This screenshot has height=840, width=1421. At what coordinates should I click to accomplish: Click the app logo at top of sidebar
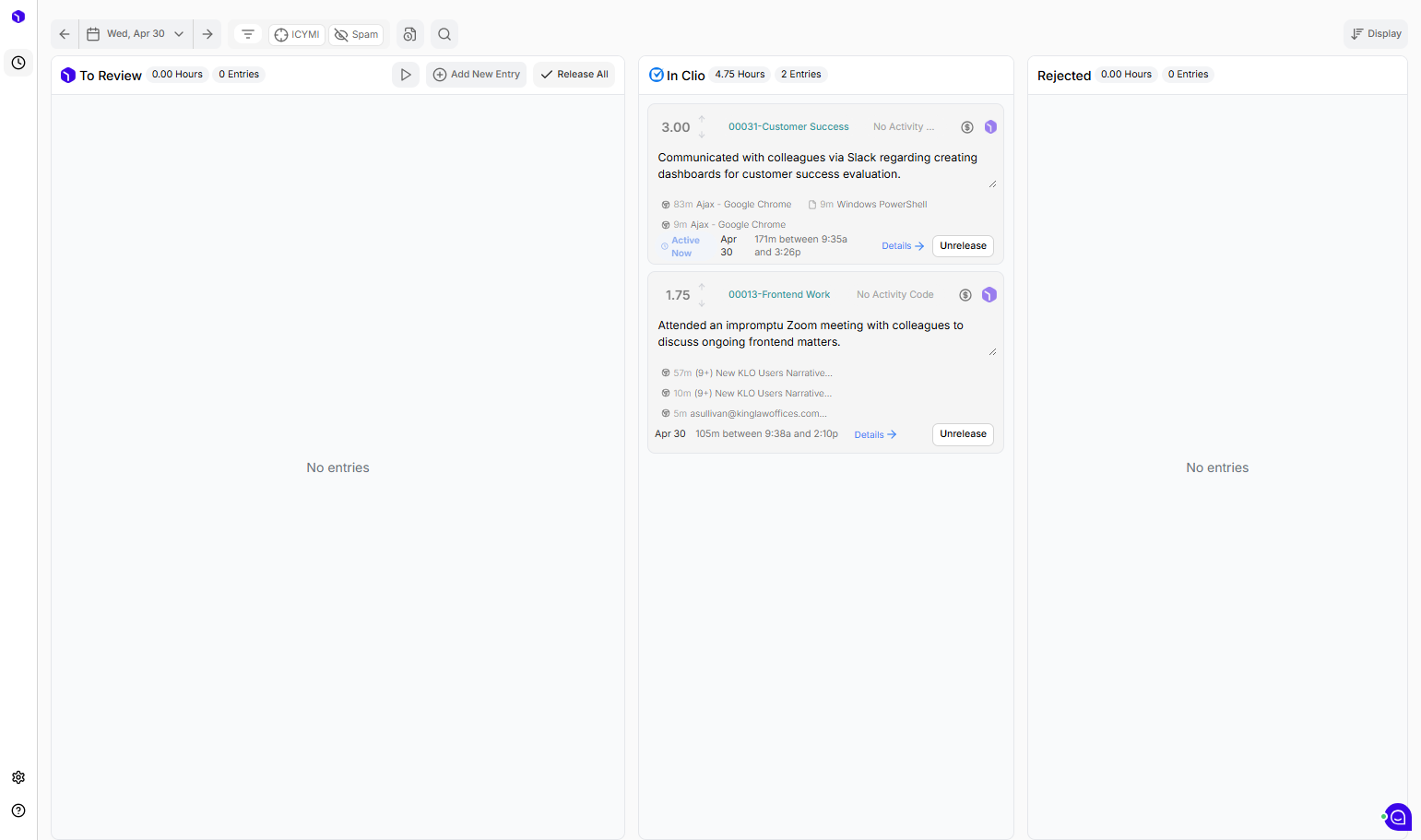tap(18, 17)
